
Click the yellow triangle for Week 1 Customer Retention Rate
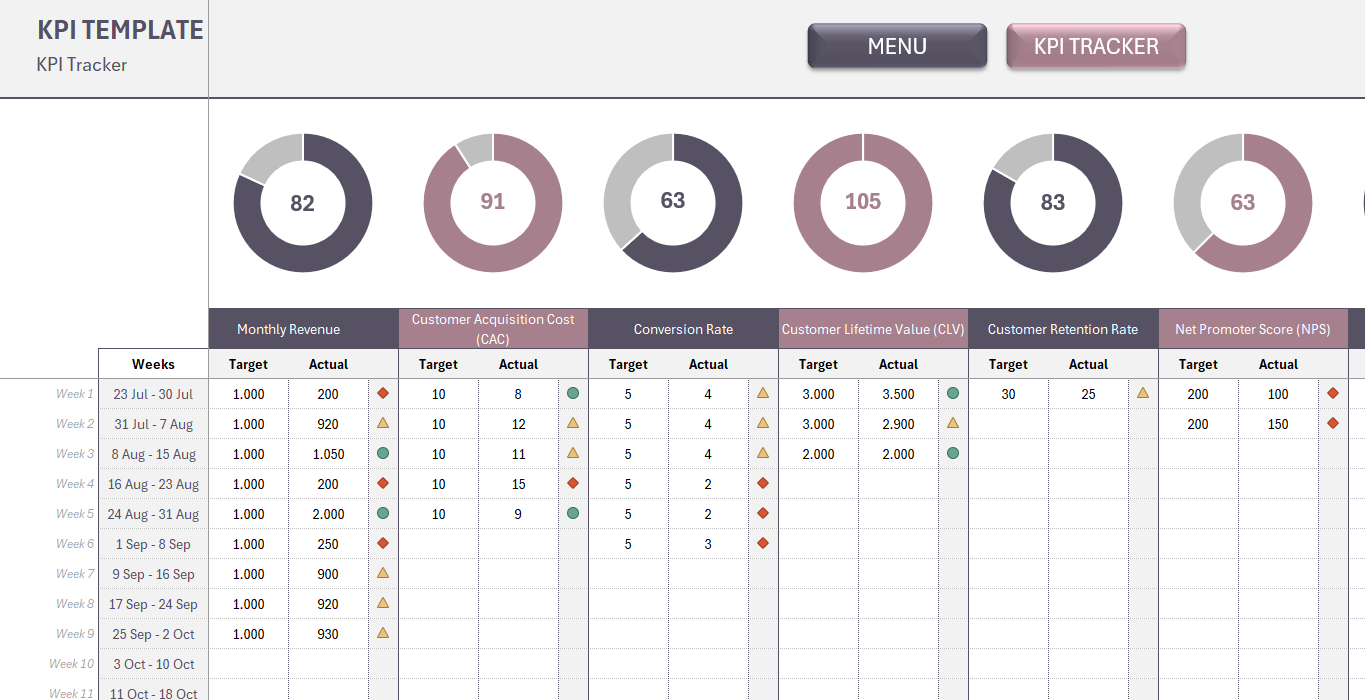pos(1143,394)
